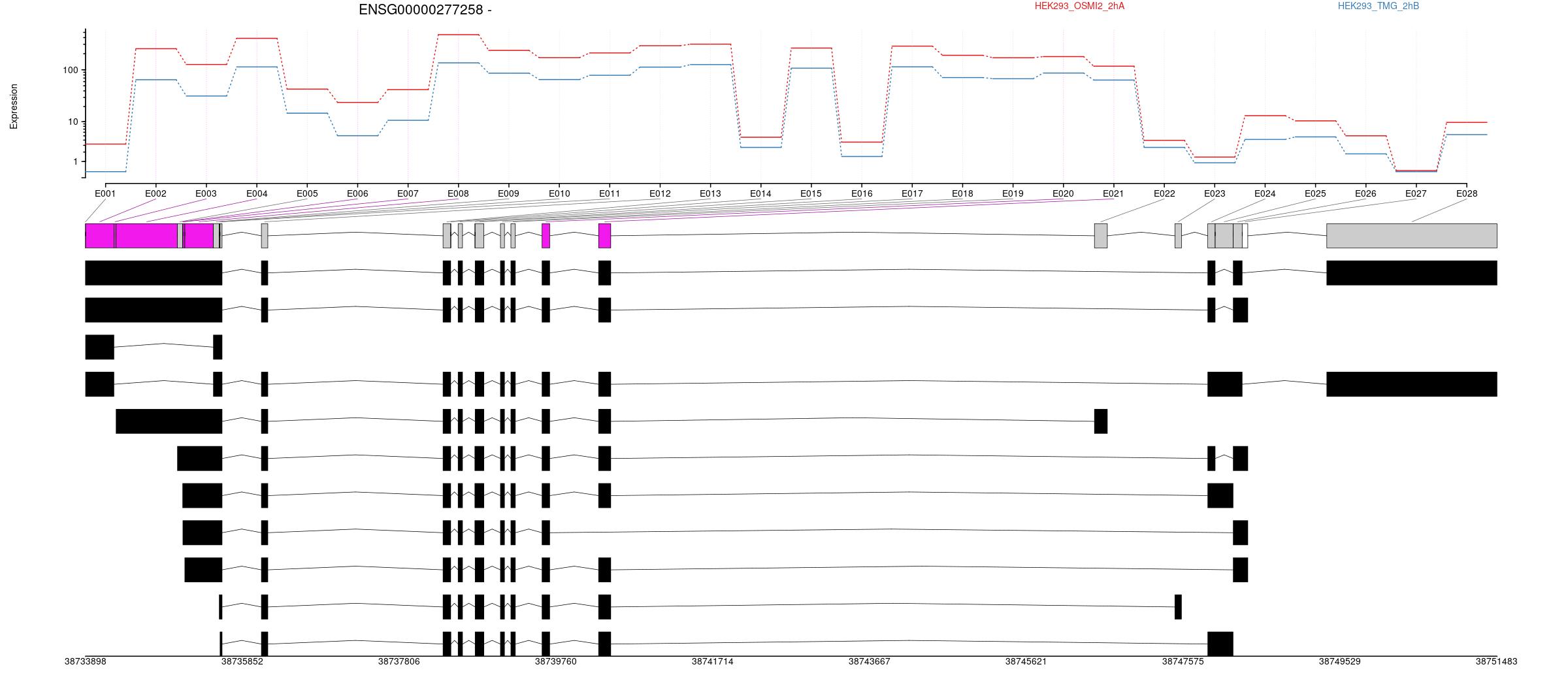Click exon label E028
Viewport: 1568px width, 673px height.
pos(1467,193)
